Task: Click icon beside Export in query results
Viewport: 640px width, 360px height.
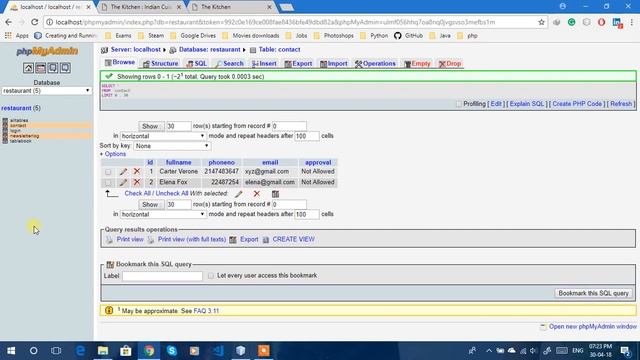Action: [x=233, y=240]
